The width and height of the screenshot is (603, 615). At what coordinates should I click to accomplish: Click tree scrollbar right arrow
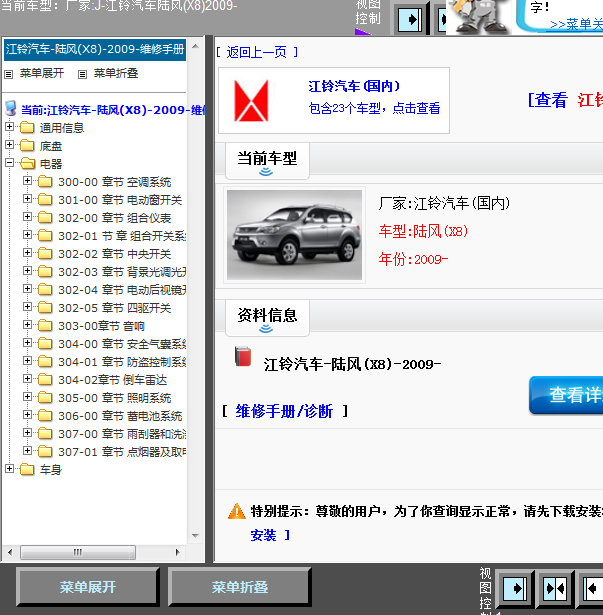point(177,552)
